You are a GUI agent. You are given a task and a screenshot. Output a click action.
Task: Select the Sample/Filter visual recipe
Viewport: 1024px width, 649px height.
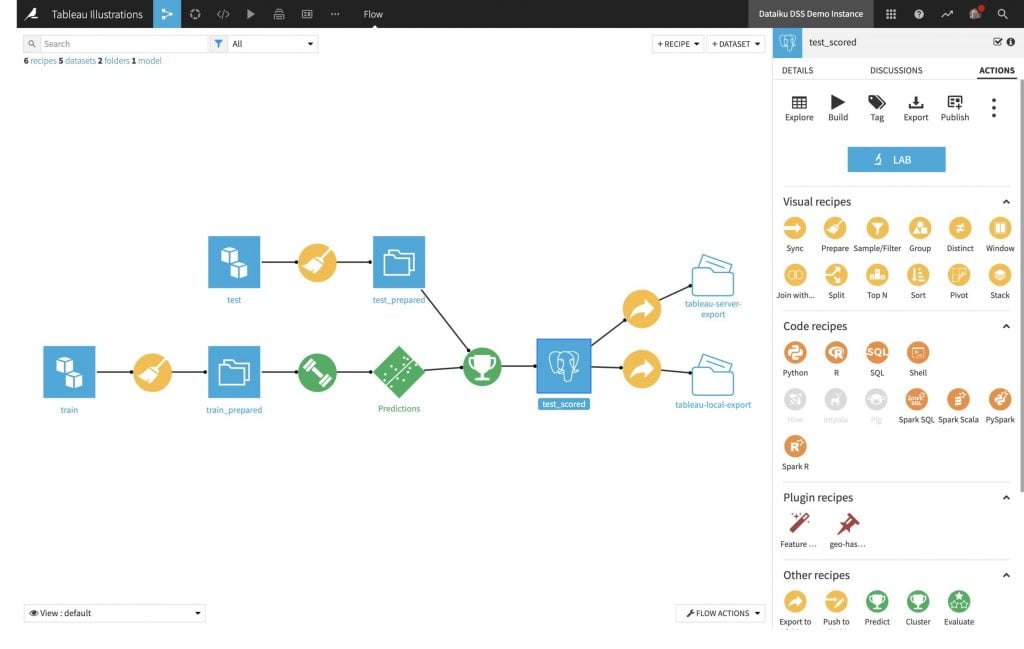point(877,229)
